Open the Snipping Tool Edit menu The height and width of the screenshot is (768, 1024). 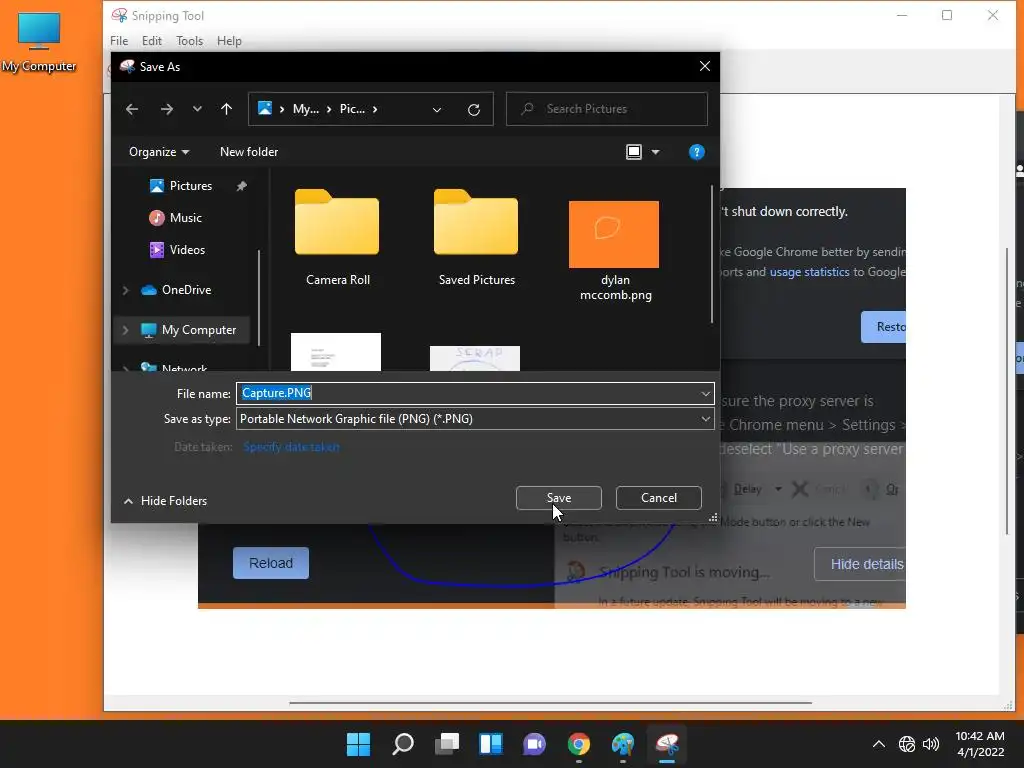tap(152, 40)
